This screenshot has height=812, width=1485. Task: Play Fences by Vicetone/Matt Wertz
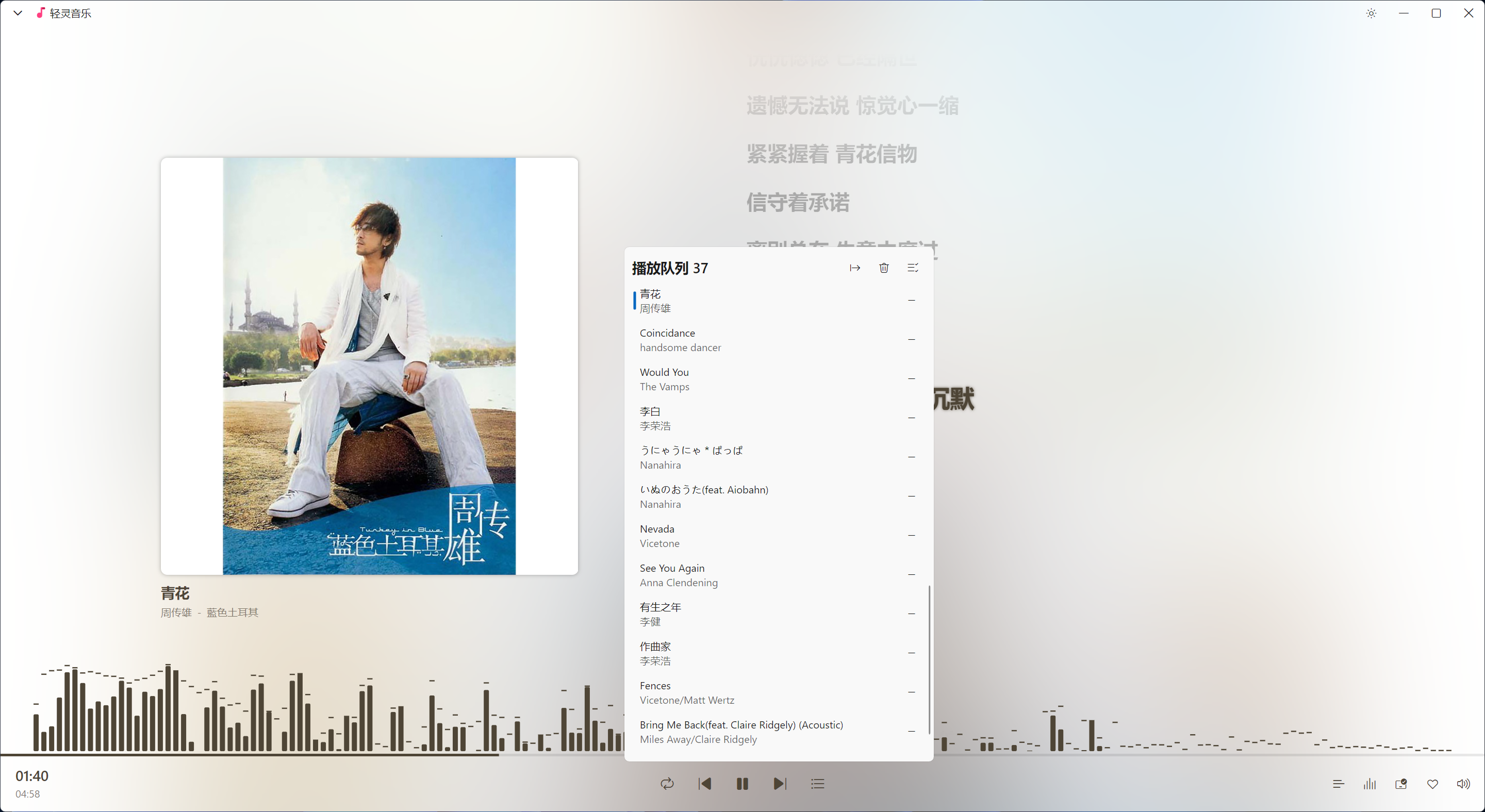pos(778,693)
